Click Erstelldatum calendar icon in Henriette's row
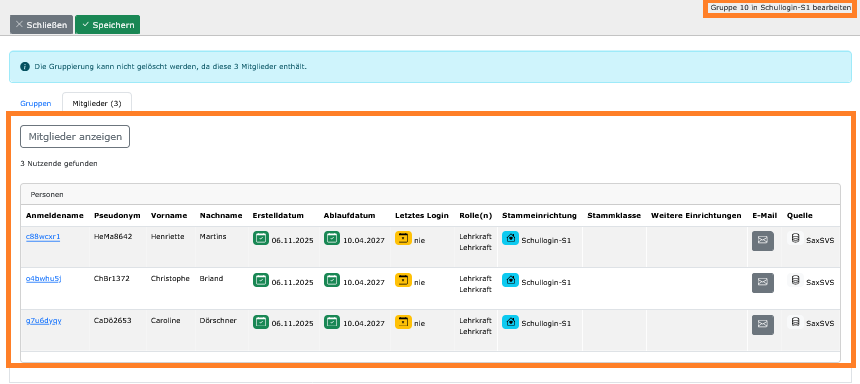860x384 pixels. pos(261,238)
